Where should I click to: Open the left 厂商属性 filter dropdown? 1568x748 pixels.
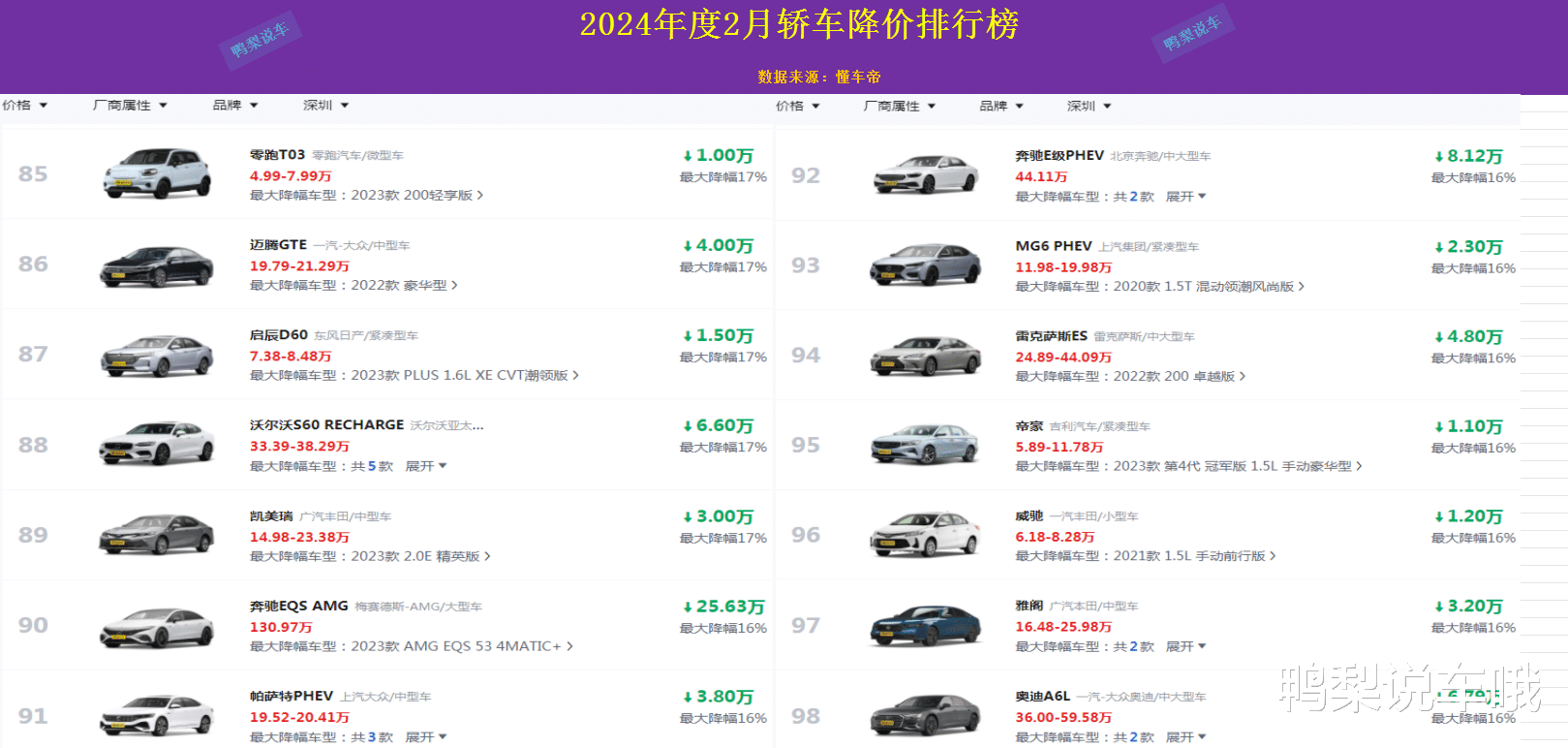pos(130,106)
